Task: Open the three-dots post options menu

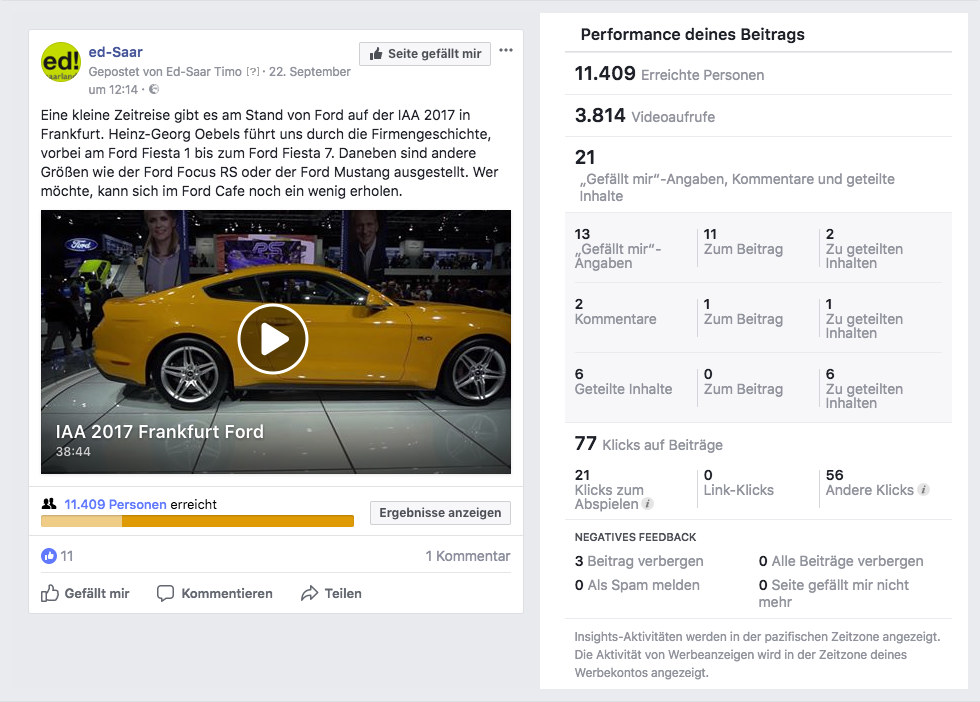Action: (x=506, y=51)
